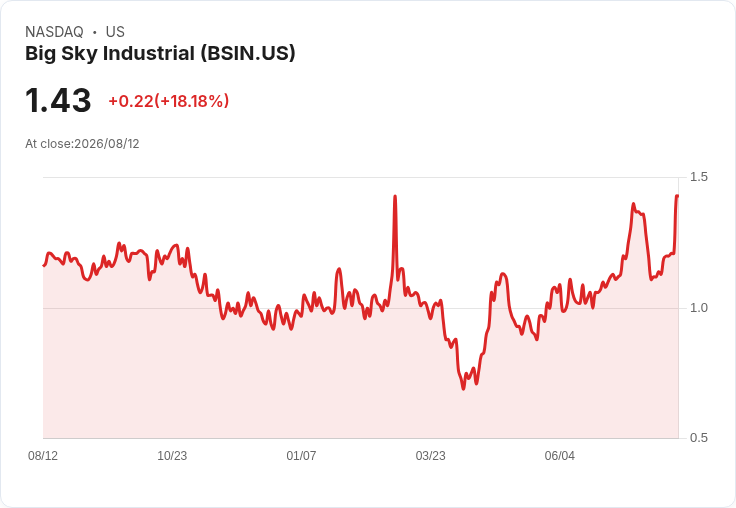The width and height of the screenshot is (736, 508).
Task: Click the 1.43 current price
Action: [x=58, y=100]
